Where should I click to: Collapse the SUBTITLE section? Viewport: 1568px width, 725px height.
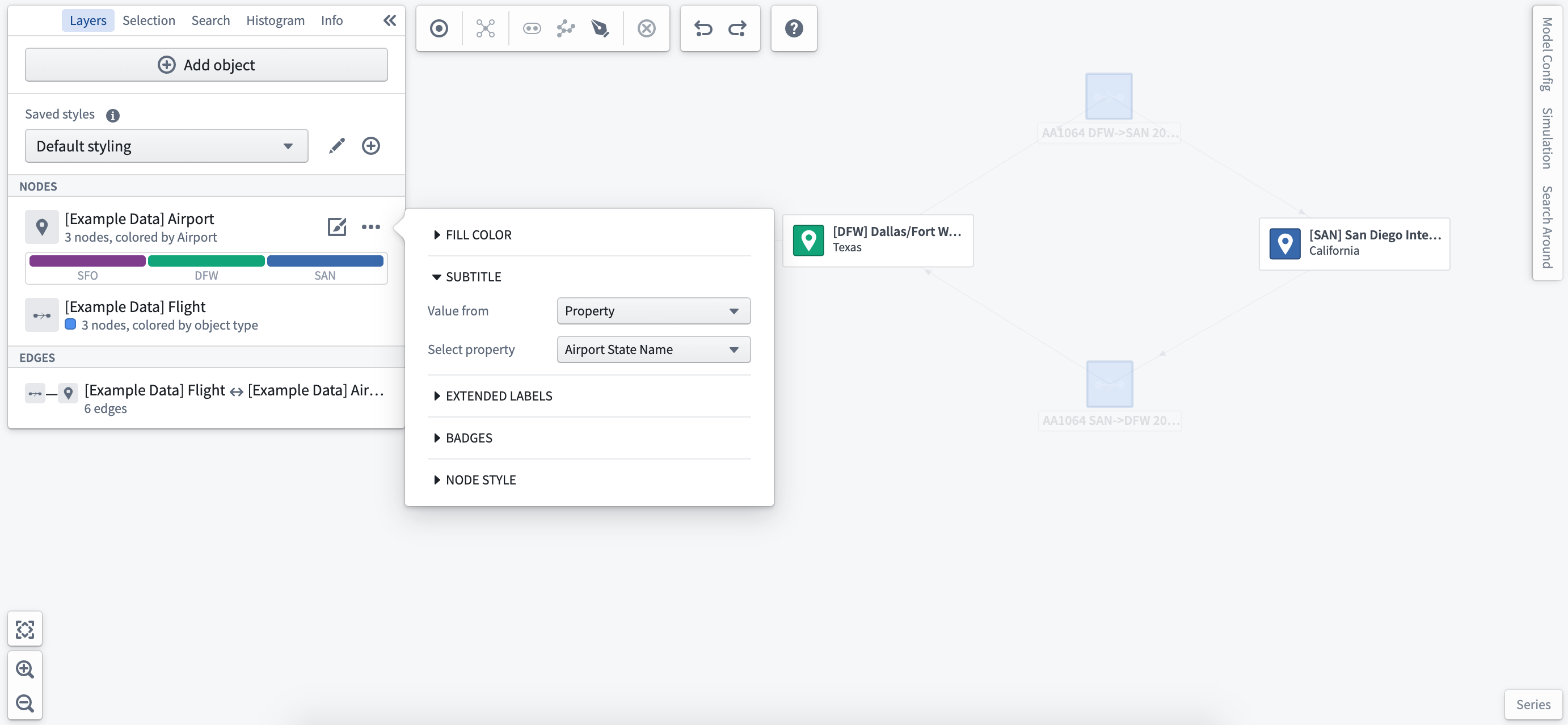(467, 277)
